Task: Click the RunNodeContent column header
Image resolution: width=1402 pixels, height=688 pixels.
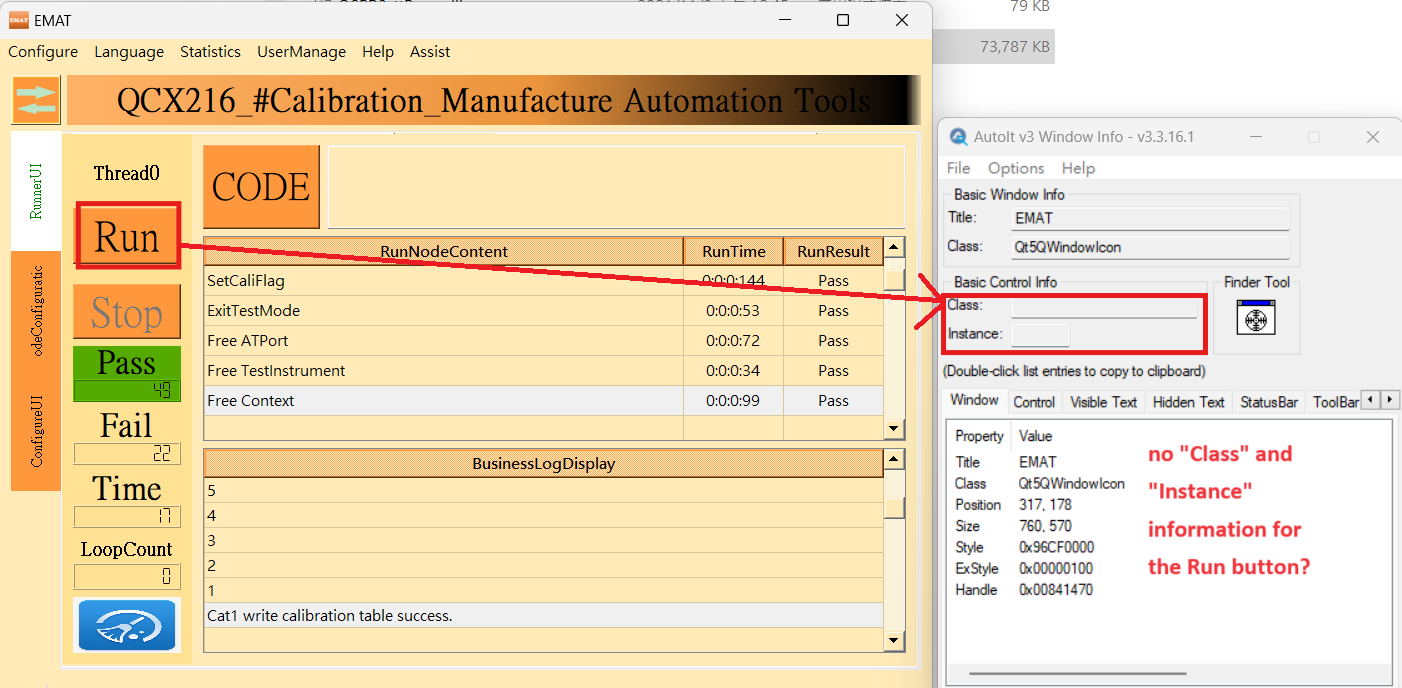Action: [444, 252]
